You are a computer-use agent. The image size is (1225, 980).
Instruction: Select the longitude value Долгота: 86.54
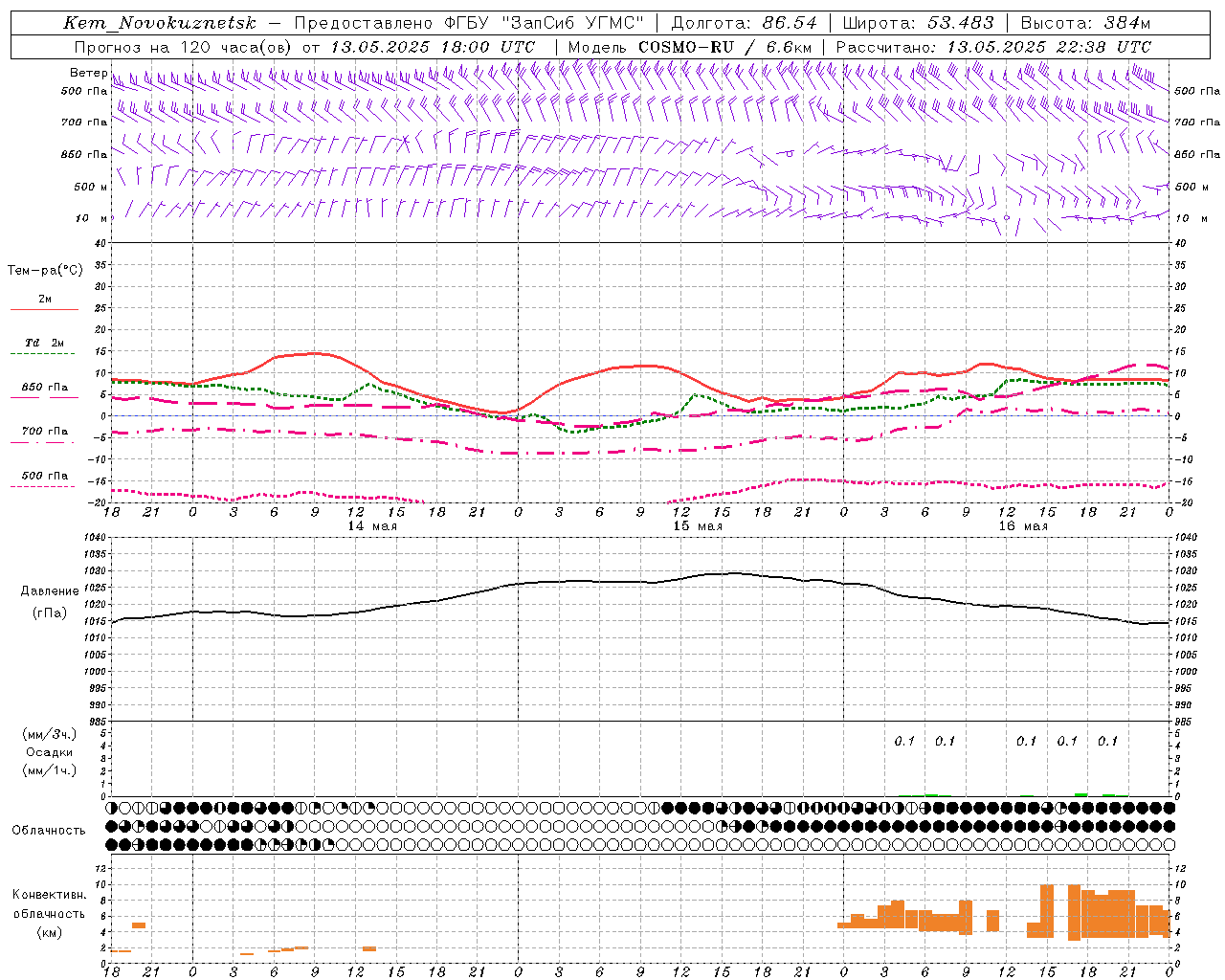744,23
